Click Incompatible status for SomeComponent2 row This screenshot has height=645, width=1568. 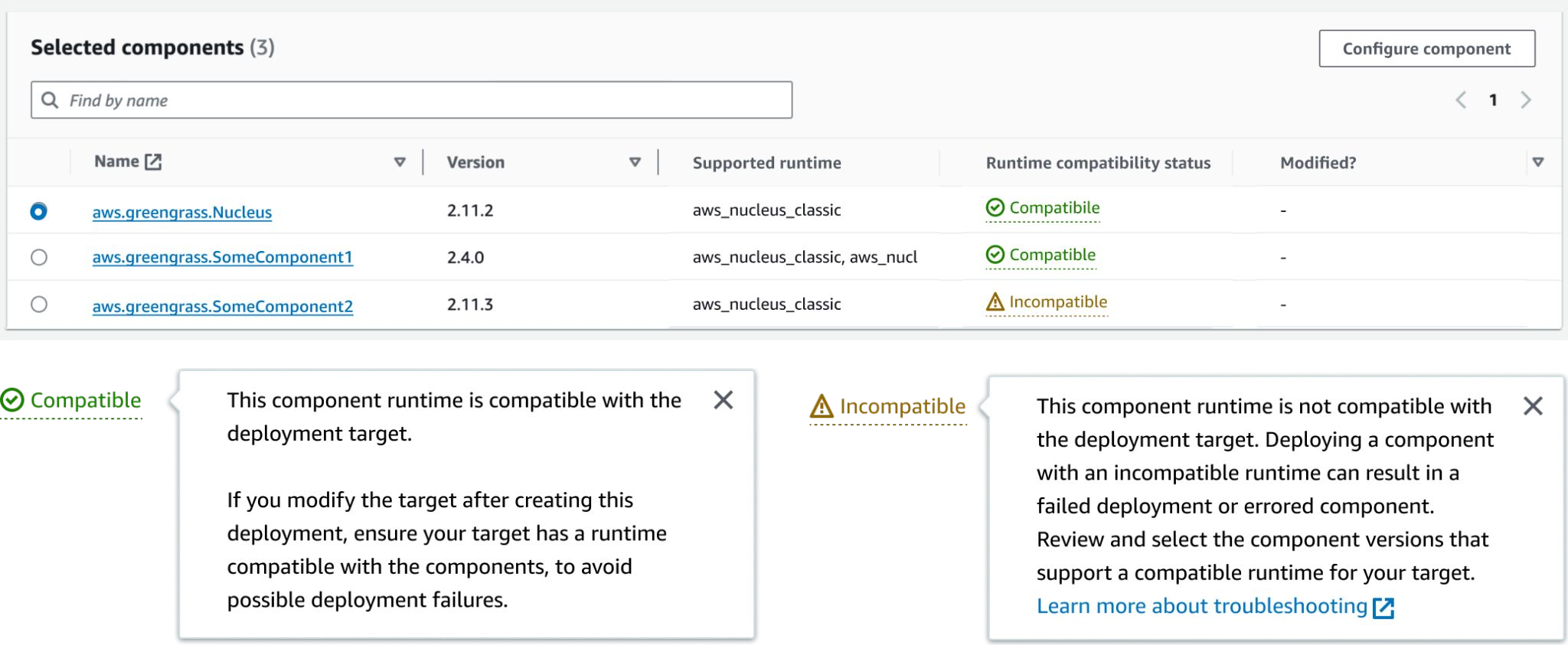point(1047,302)
